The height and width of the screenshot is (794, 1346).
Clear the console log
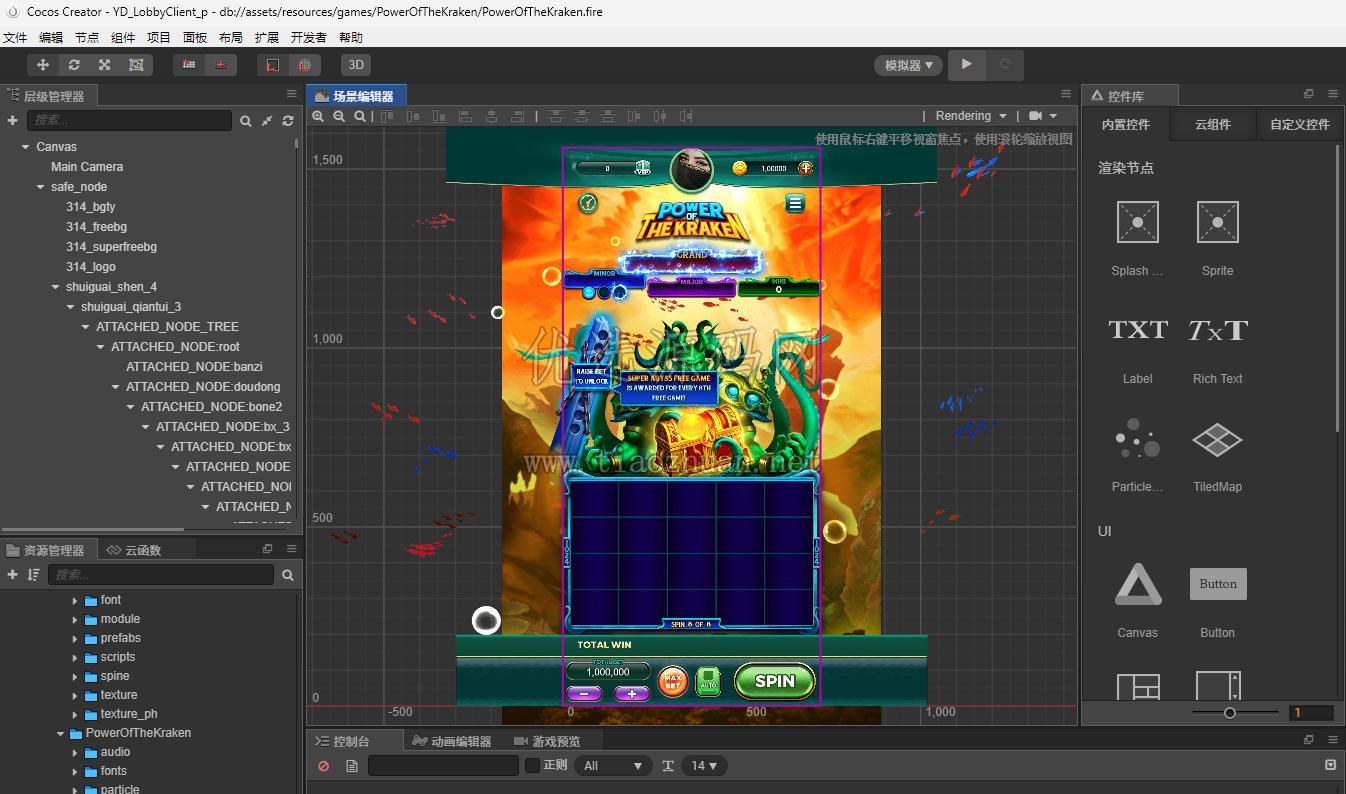point(323,766)
